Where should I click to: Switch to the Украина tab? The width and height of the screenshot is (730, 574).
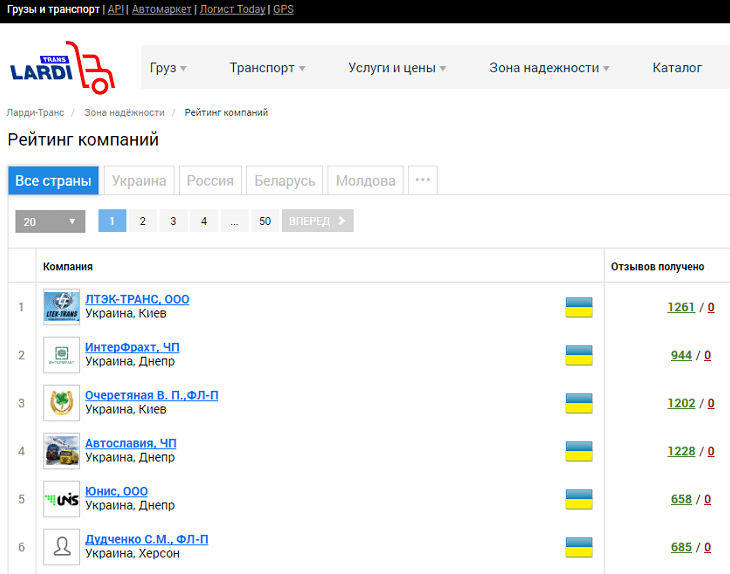tap(139, 180)
